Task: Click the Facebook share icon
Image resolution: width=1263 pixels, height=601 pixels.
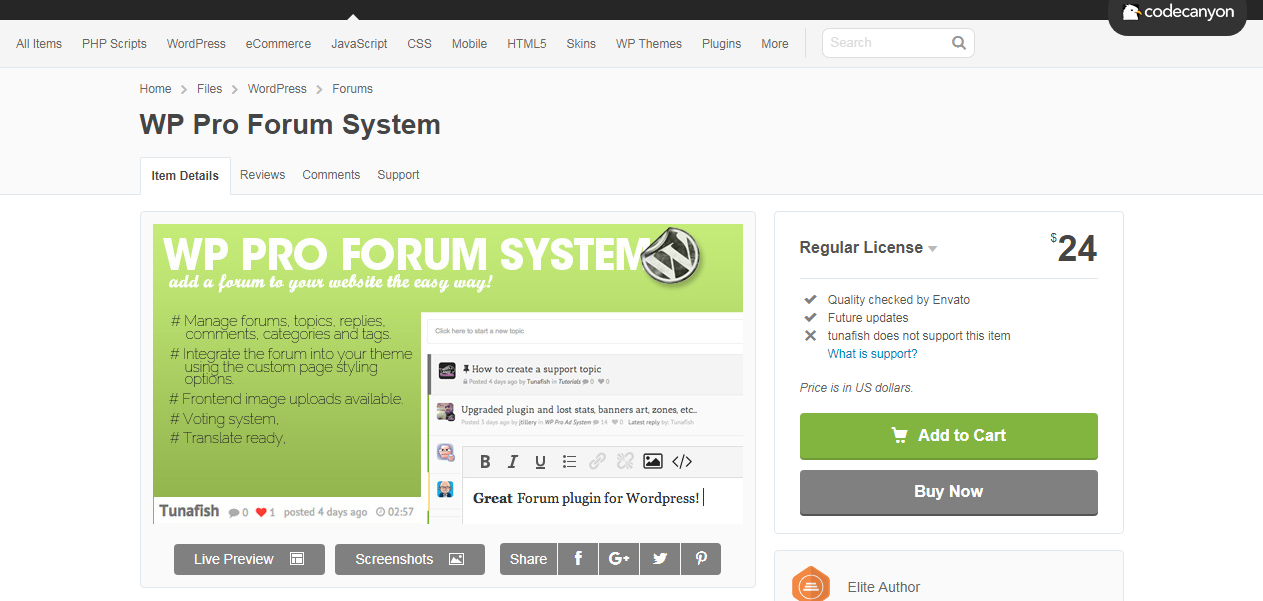Action: pyautogui.click(x=578, y=559)
